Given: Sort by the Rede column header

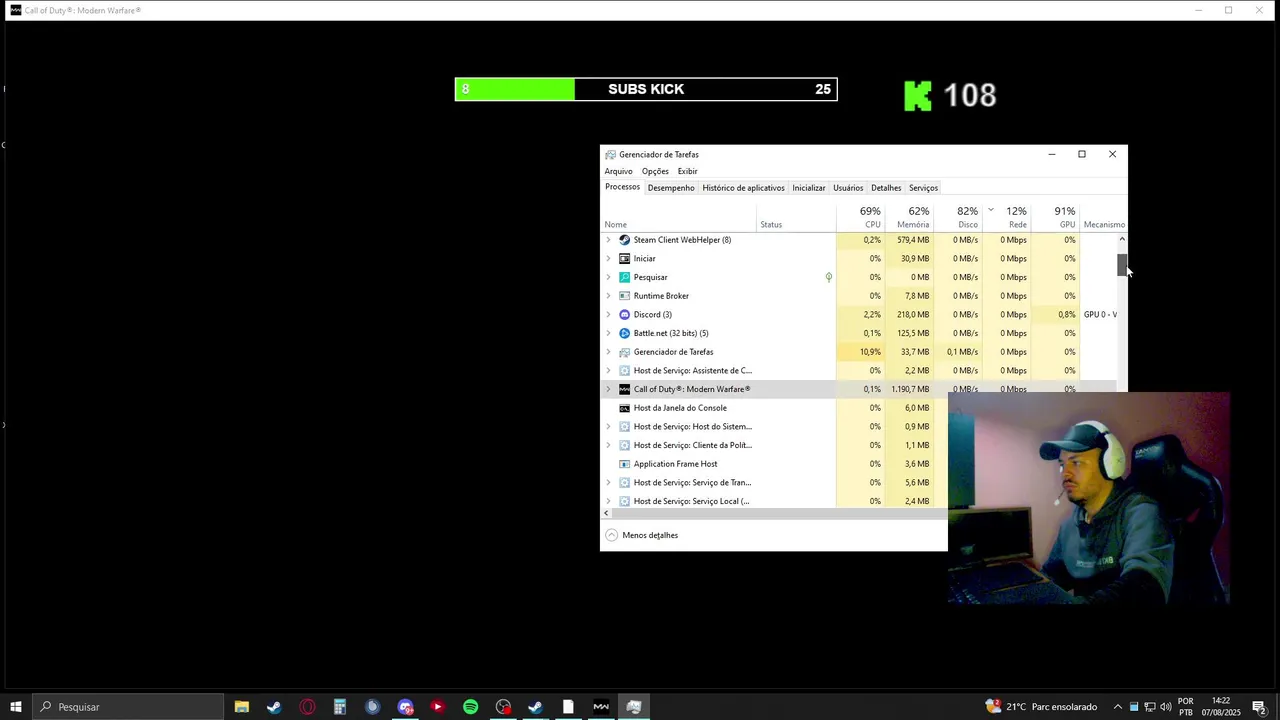Looking at the screenshot, I should pyautogui.click(x=1006, y=217).
